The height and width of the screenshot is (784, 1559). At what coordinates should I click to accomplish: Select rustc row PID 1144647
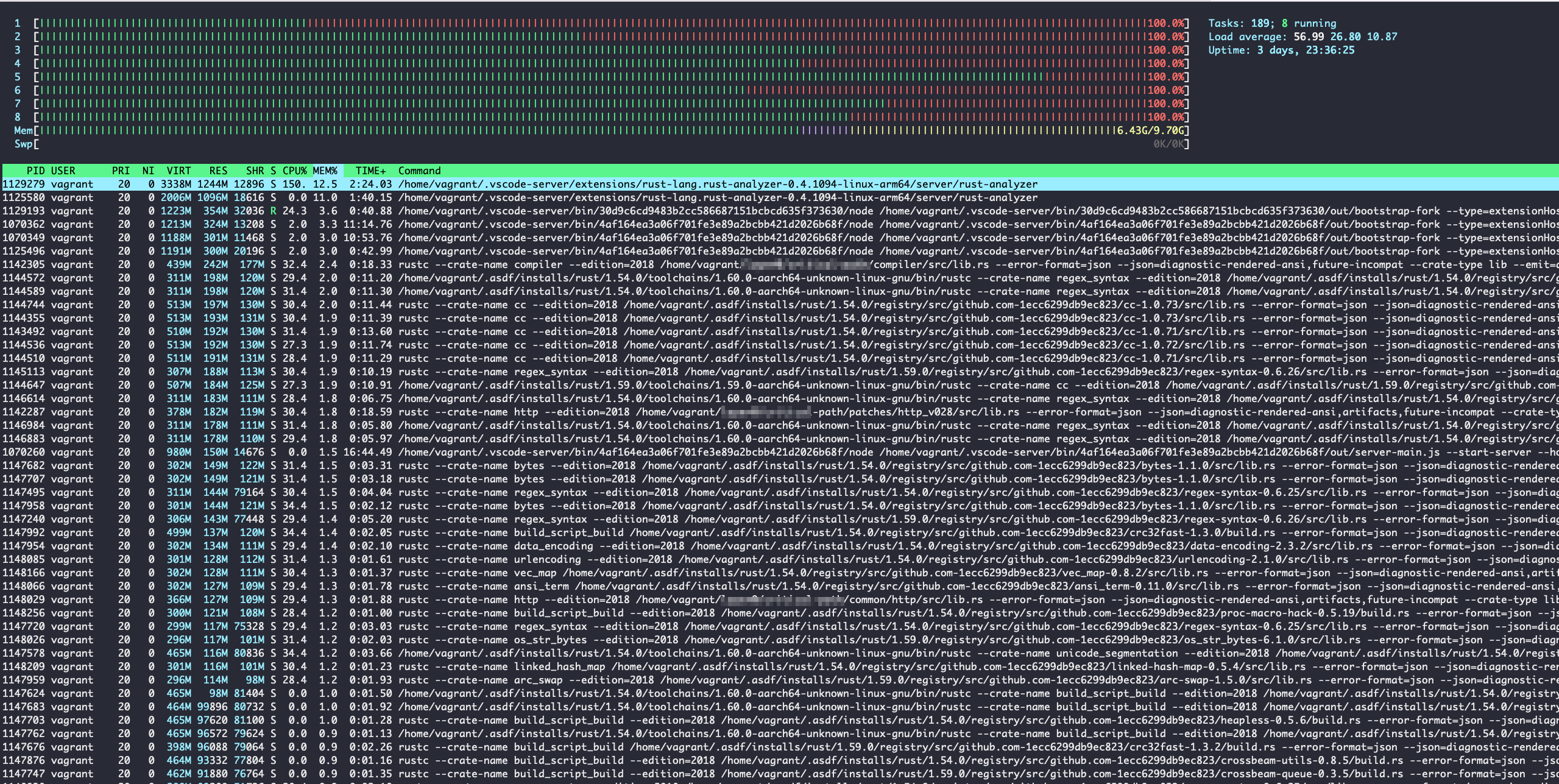[x=779, y=385]
